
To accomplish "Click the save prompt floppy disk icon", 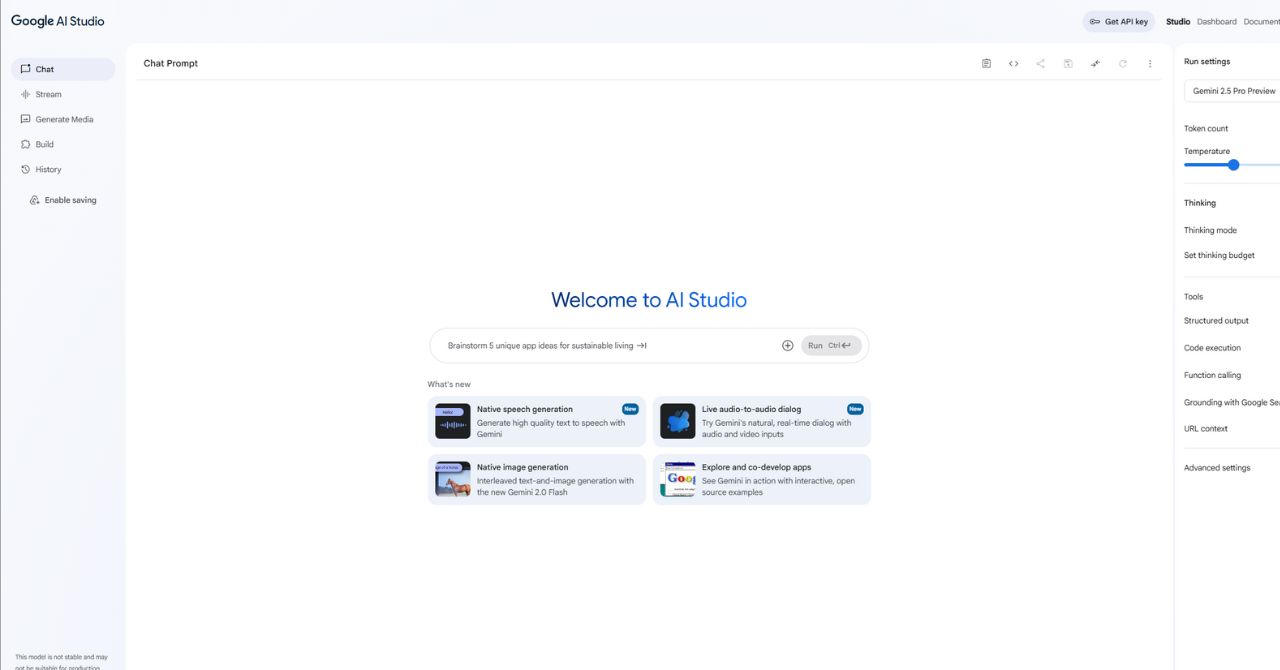I will (x=1068, y=64).
